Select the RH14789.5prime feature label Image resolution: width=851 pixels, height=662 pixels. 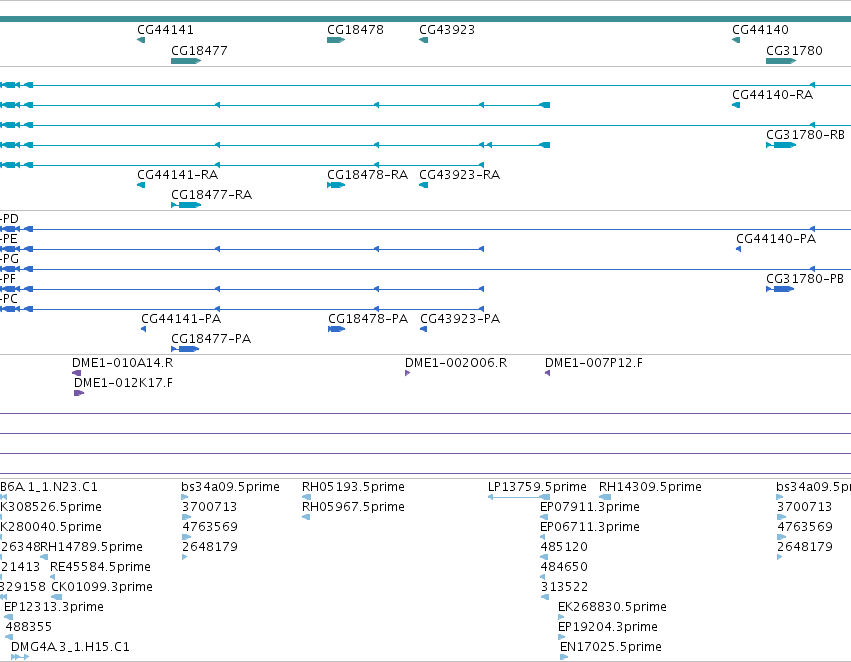pos(92,547)
